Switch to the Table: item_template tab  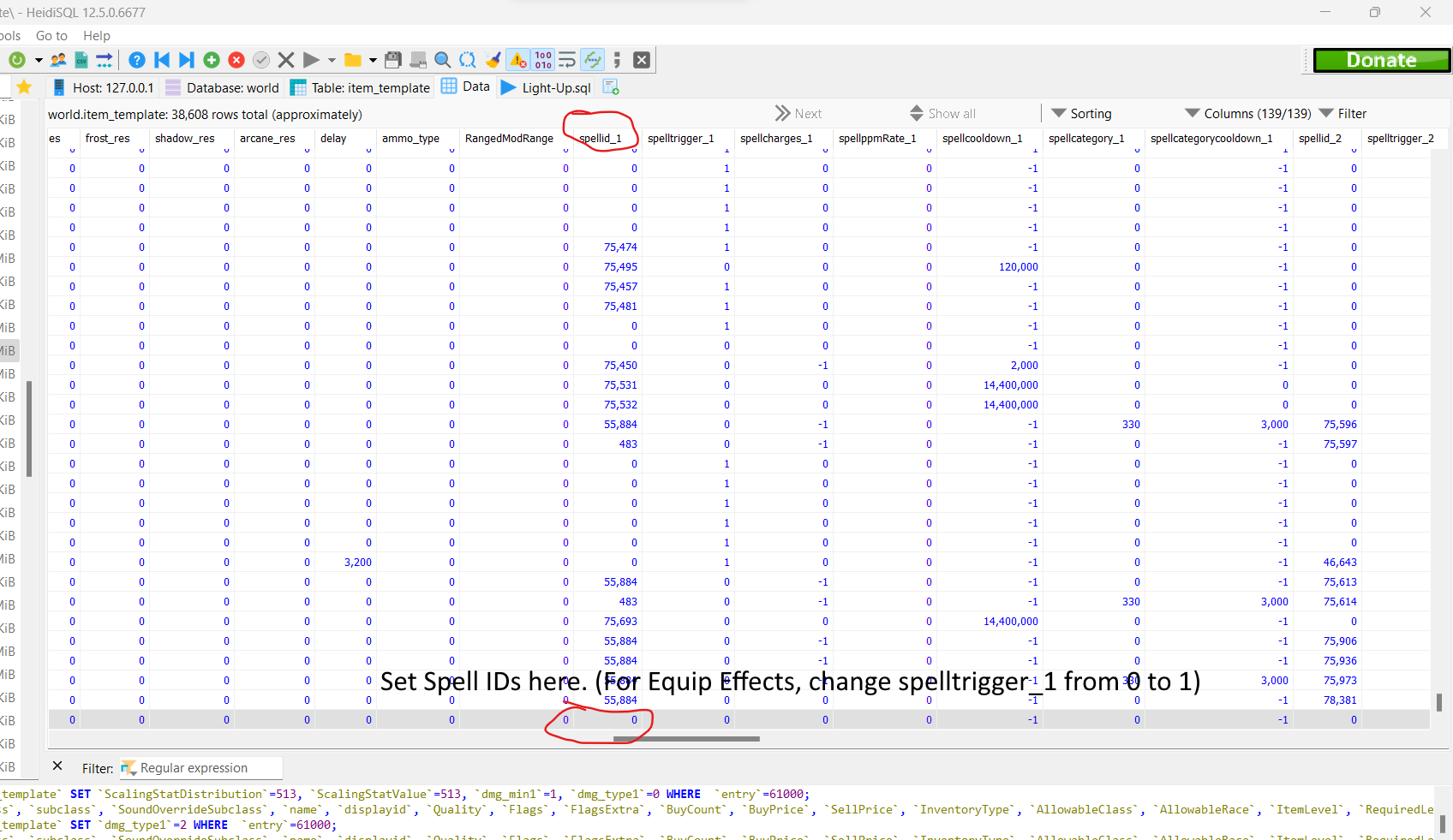click(360, 87)
